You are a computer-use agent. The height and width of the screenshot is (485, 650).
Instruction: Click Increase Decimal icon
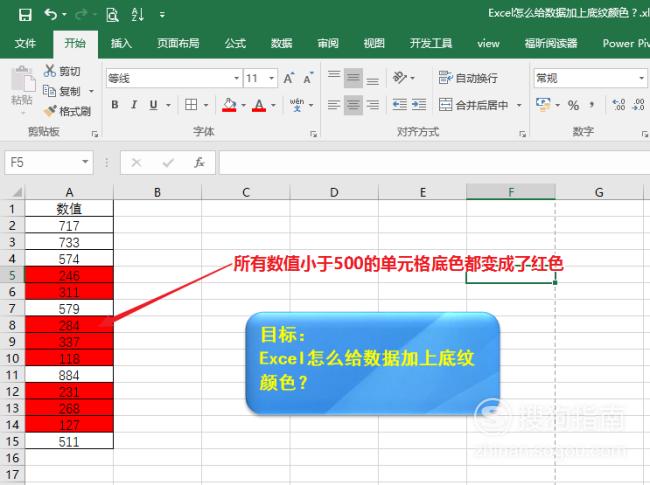(x=618, y=105)
